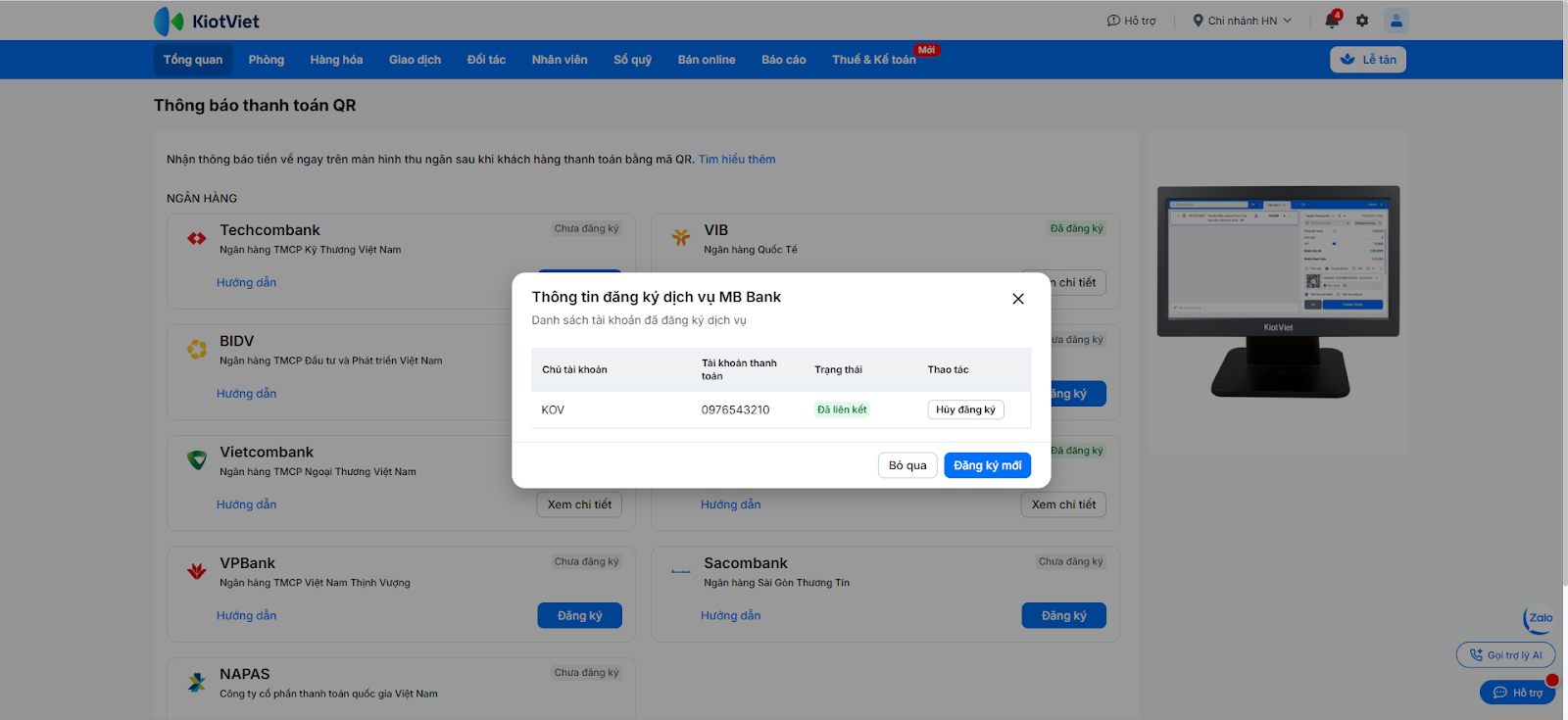Click the account holder cell KOV
The image size is (1568, 720).
[553, 409]
